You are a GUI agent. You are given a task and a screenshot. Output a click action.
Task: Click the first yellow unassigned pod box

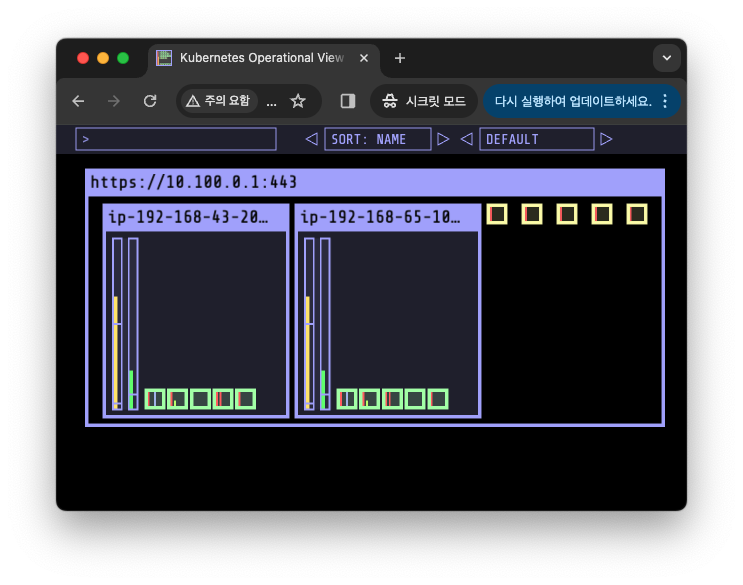pos(497,214)
